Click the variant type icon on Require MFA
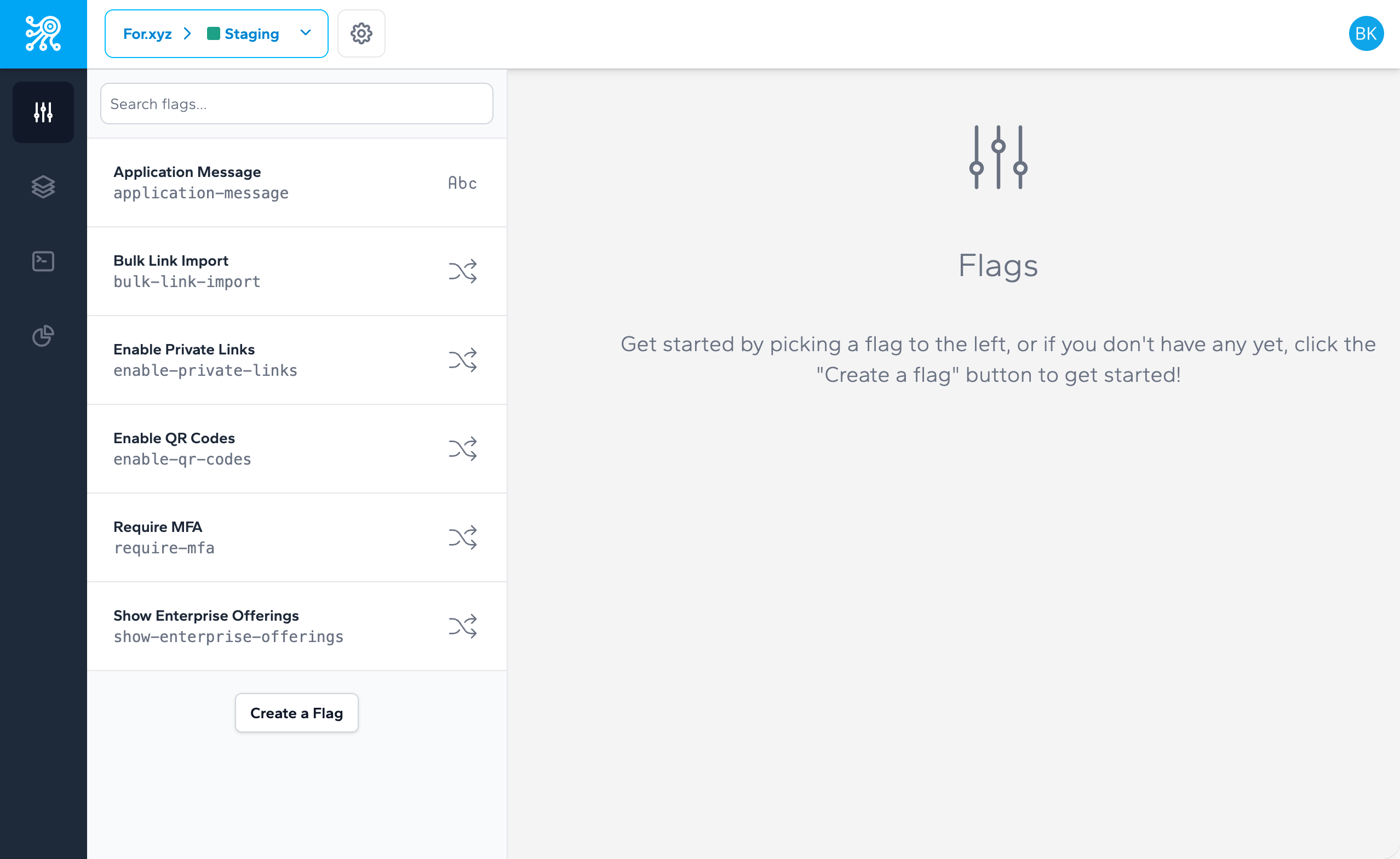 coord(461,537)
